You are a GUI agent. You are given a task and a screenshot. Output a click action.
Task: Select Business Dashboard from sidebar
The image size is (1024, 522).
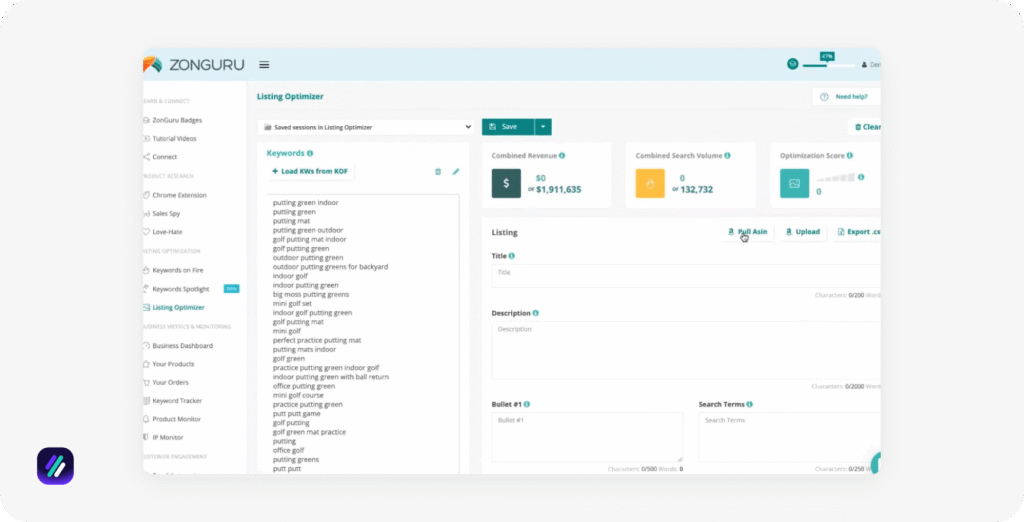182,346
